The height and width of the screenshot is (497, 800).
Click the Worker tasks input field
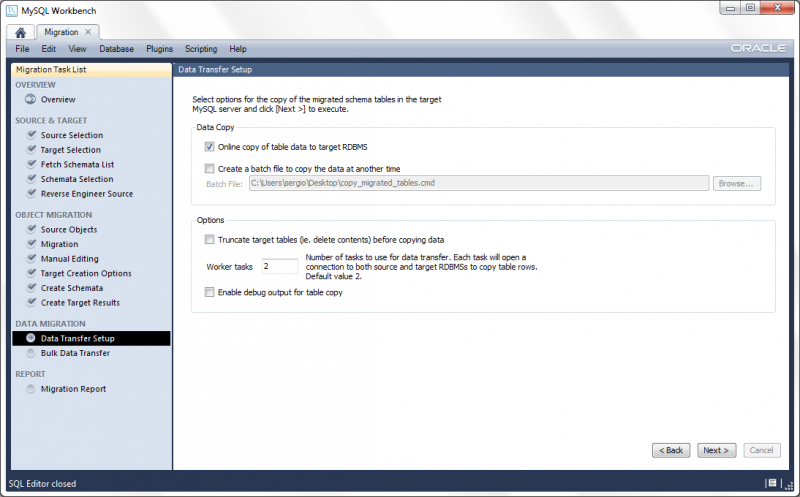click(279, 266)
